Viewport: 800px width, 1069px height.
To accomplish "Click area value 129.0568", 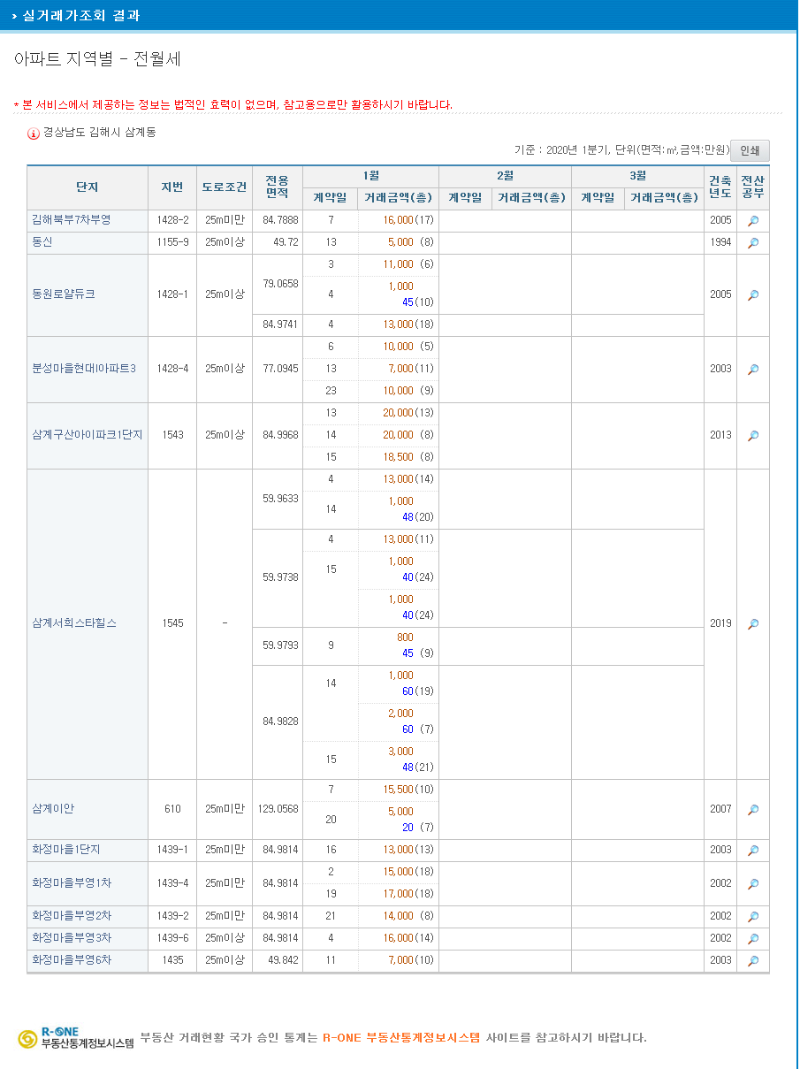I will (278, 809).
